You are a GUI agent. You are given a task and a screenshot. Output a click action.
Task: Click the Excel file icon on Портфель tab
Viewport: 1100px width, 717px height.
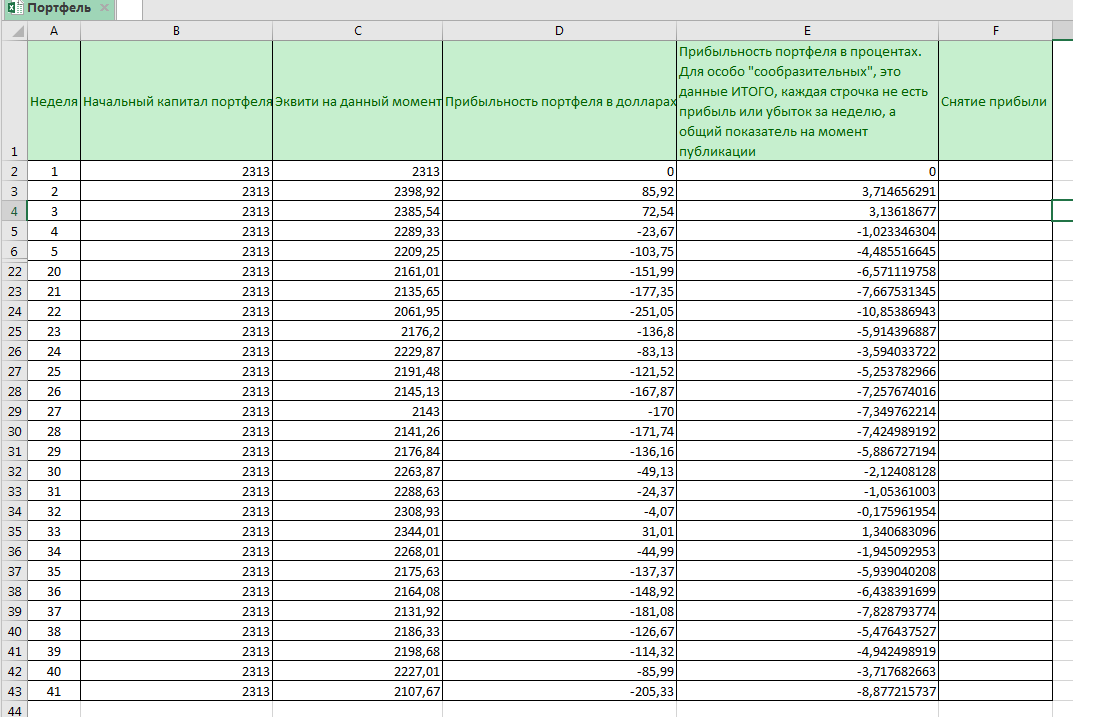pos(14,8)
